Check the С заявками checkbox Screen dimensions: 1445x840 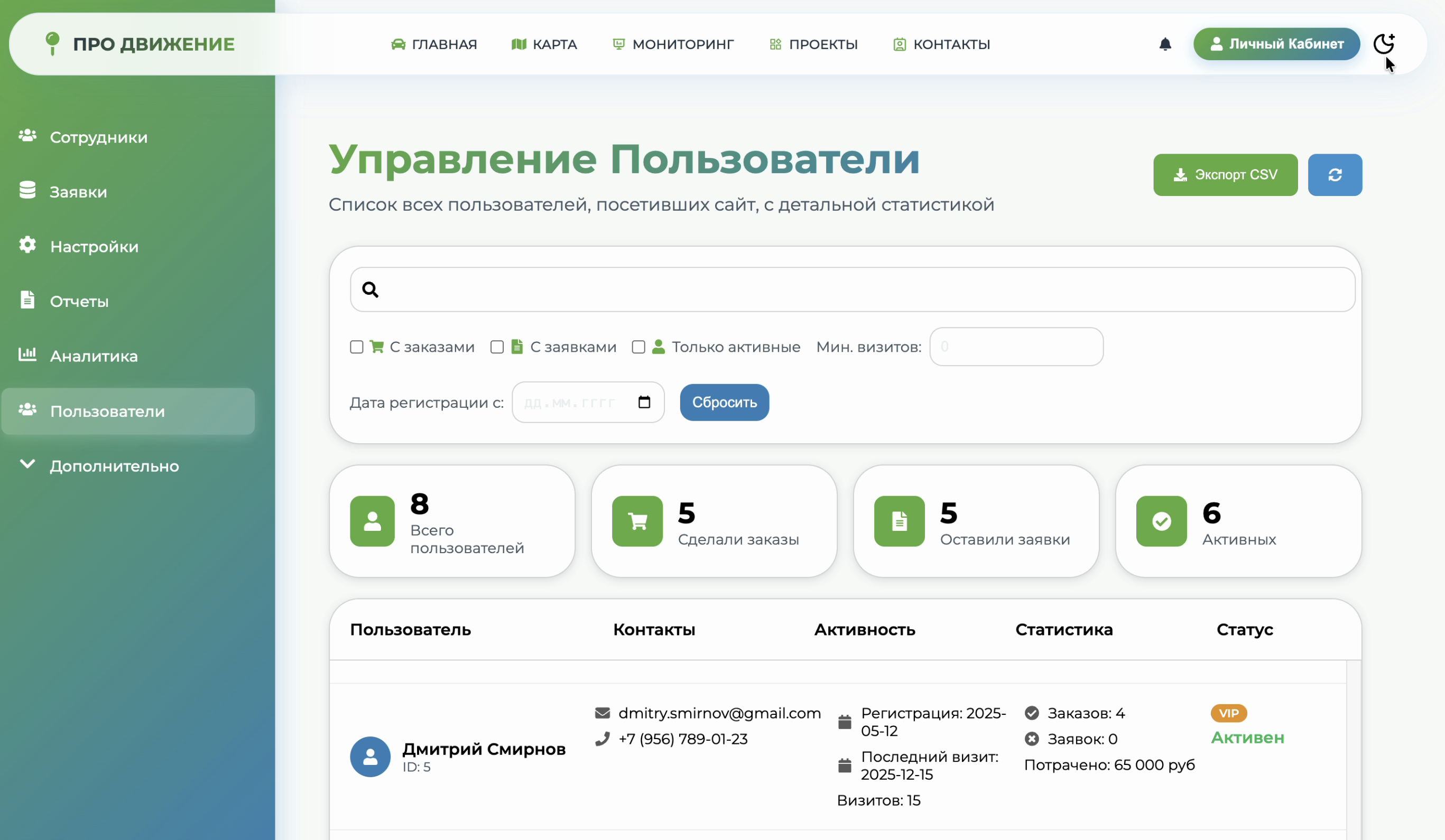tap(497, 347)
